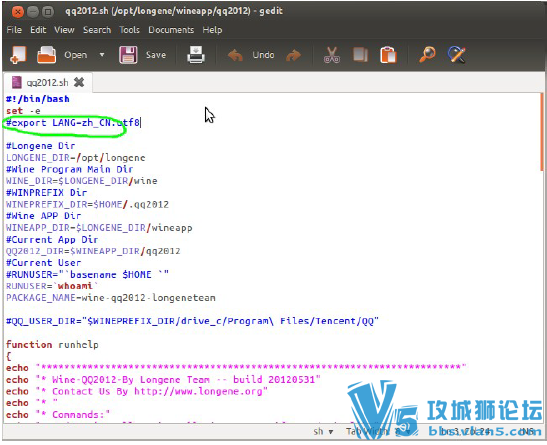This screenshot has width=547, height=445.
Task: Click the Open text label
Action: coord(75,55)
